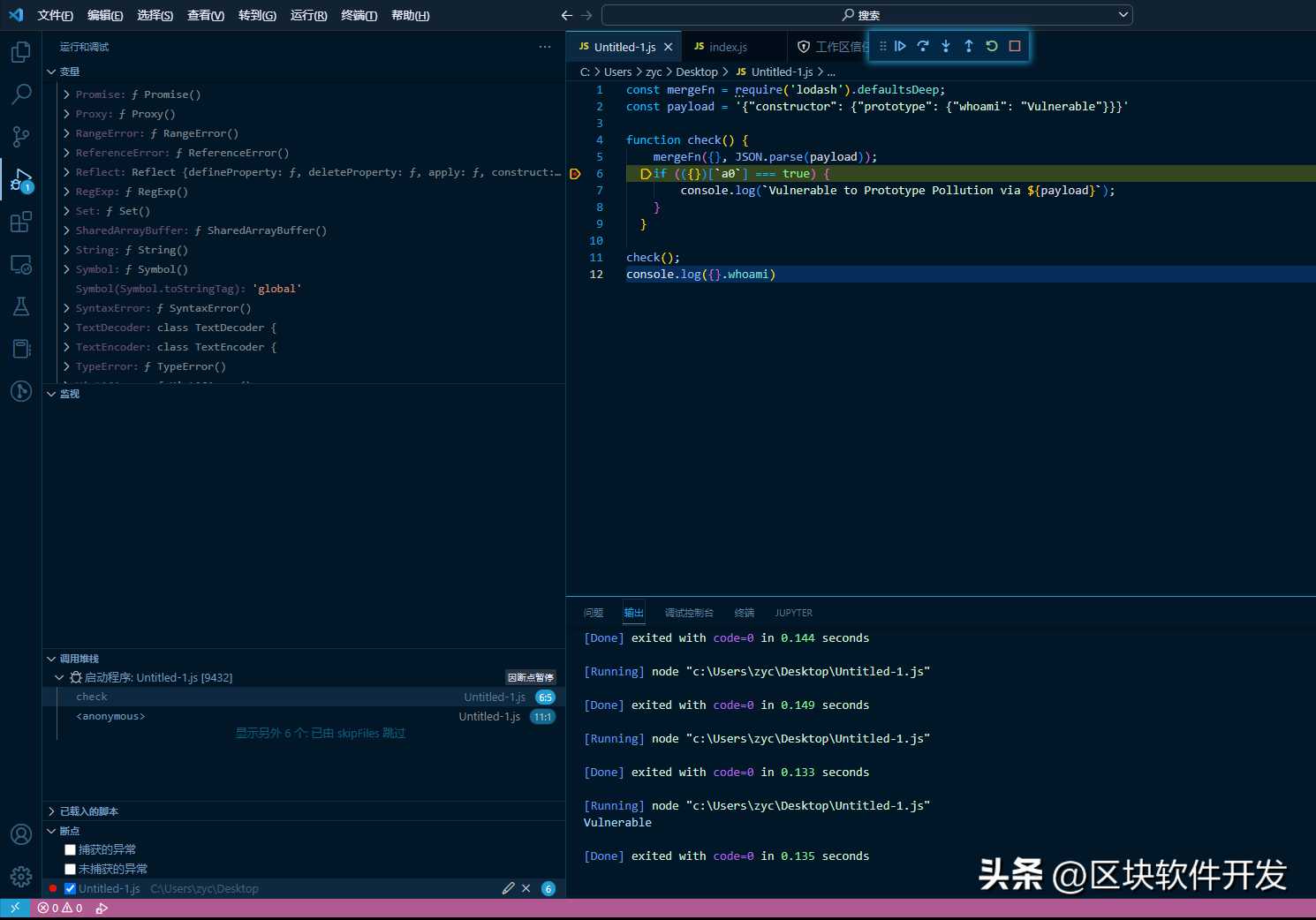
Task: Select the Symbol(Symbol.toStringTag) variable row
Action: coord(304,289)
